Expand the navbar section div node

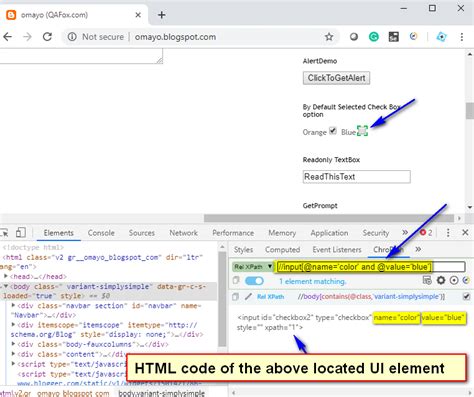(x=13, y=305)
